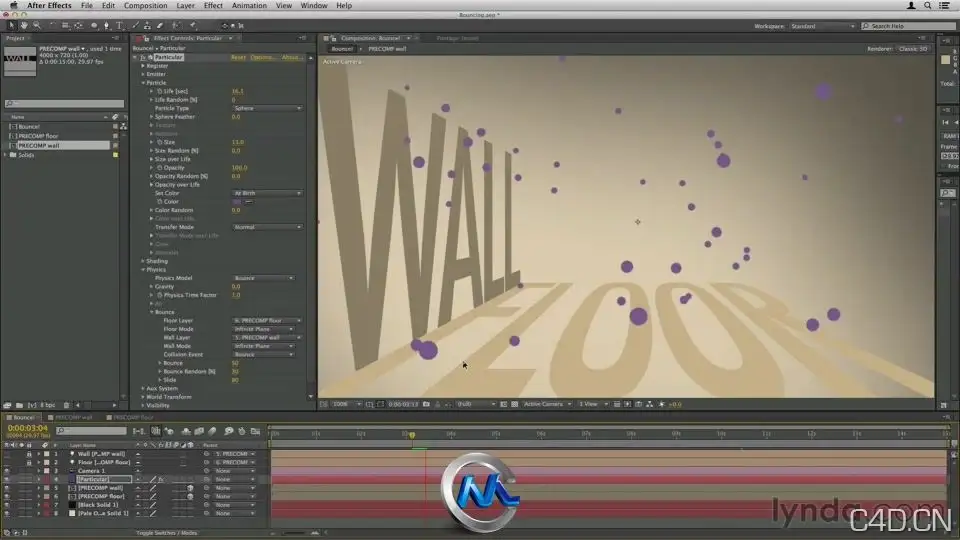Select the Unified Camera tool
The height and width of the screenshot is (540, 960).
pyautogui.click(x=66, y=26)
